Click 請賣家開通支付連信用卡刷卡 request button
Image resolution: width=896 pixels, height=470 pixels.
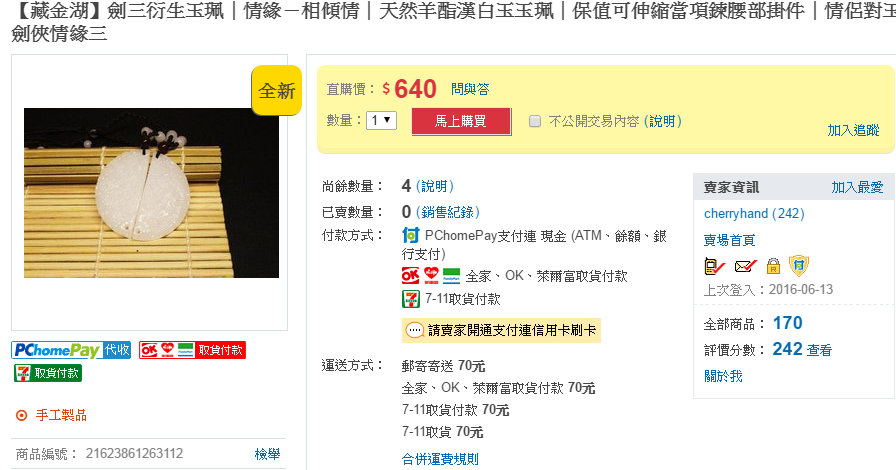click(x=501, y=330)
